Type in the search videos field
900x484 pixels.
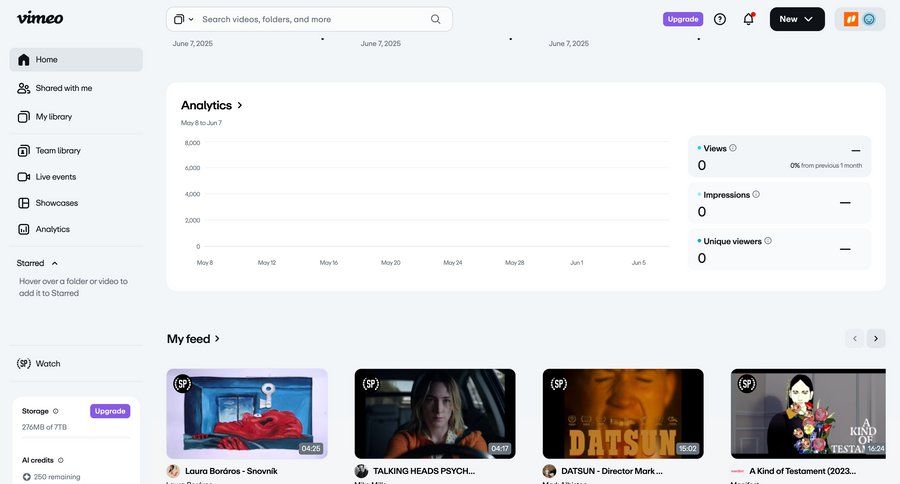(312, 19)
